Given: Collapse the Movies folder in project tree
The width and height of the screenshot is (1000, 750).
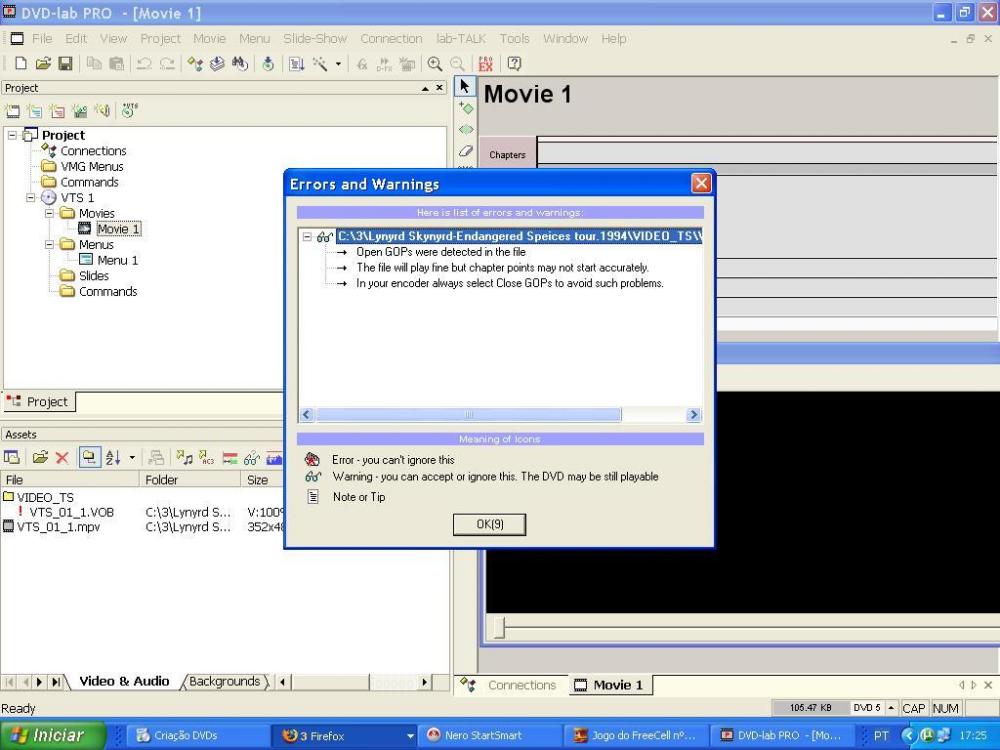Looking at the screenshot, I should [49, 213].
